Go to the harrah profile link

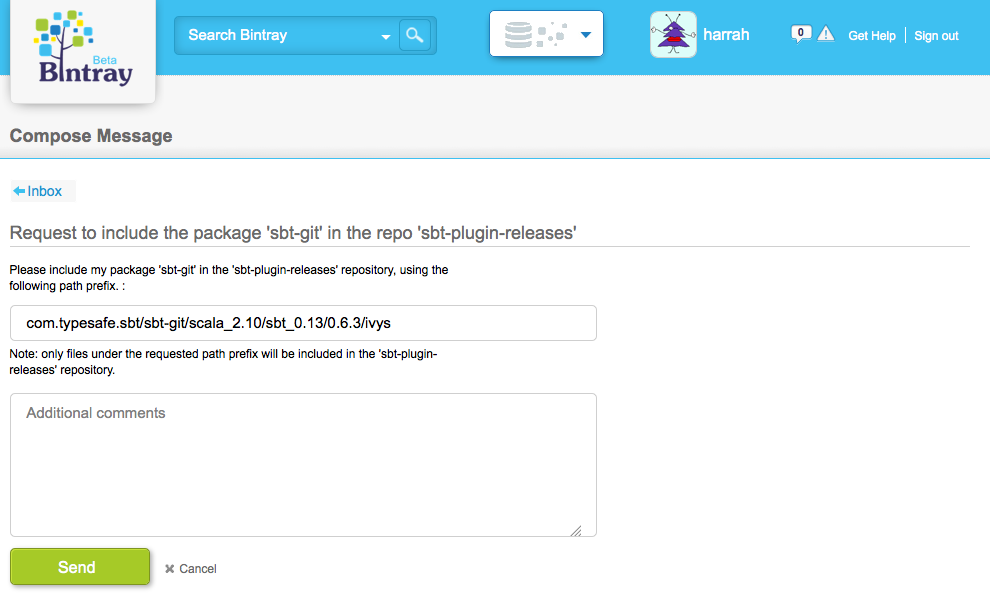[726, 35]
